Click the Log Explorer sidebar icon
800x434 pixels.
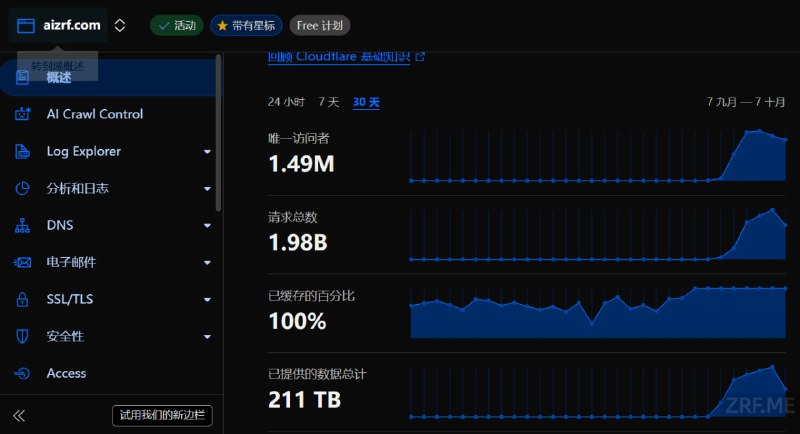pyautogui.click(x=22, y=151)
